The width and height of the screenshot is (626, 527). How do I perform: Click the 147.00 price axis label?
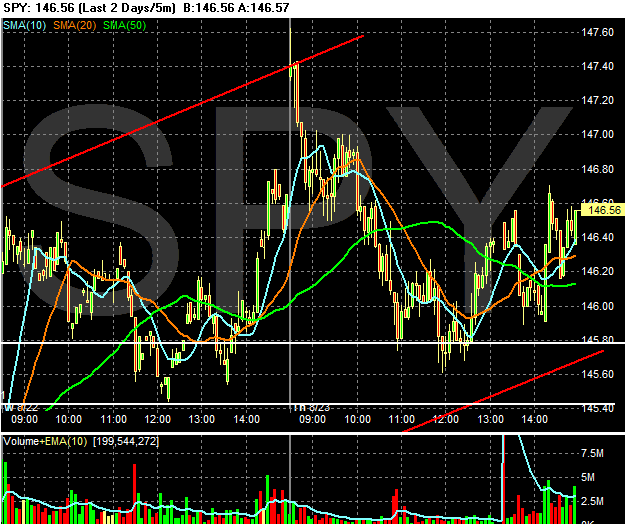coord(598,134)
